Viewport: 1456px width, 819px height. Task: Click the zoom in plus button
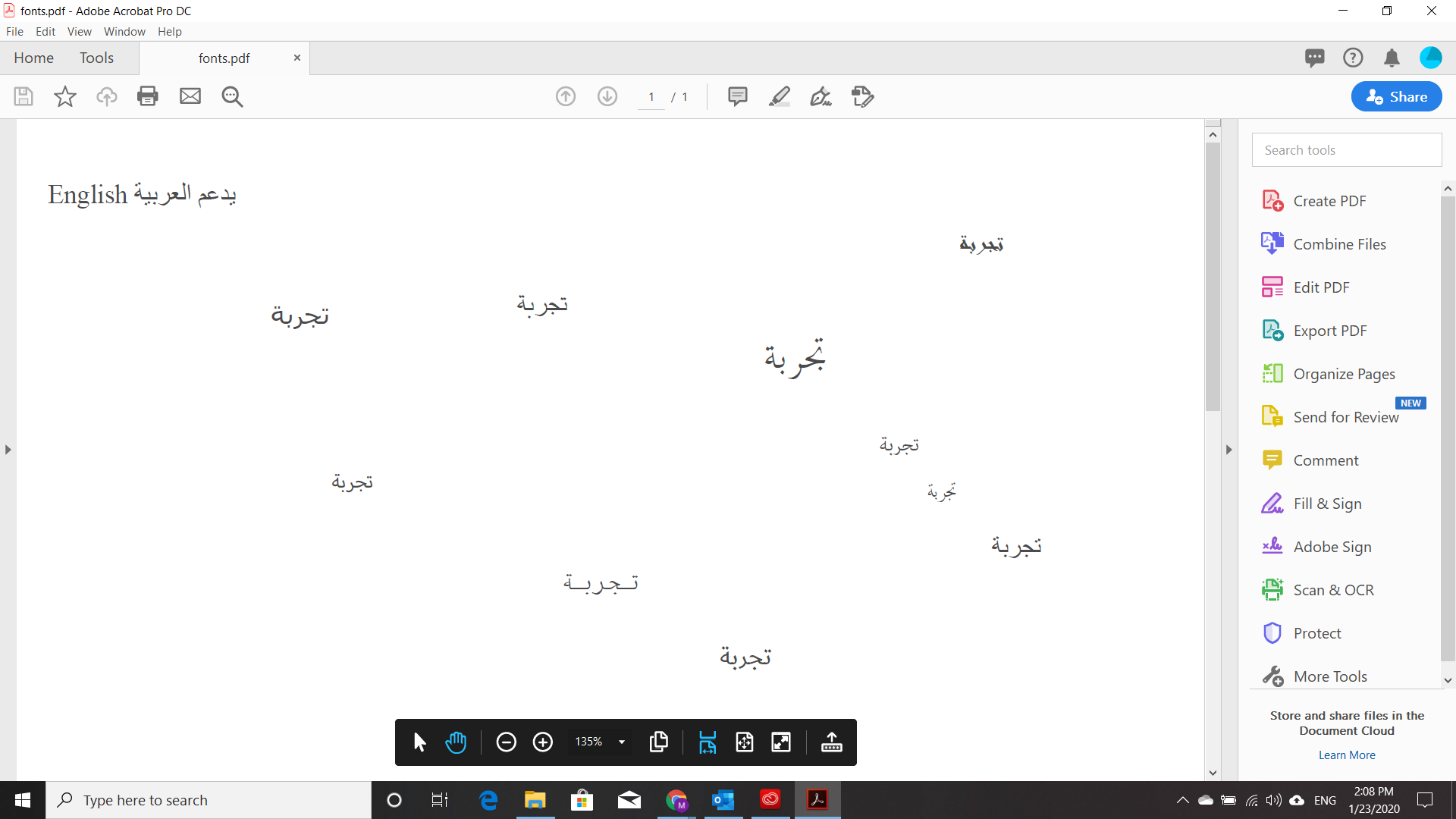543,742
